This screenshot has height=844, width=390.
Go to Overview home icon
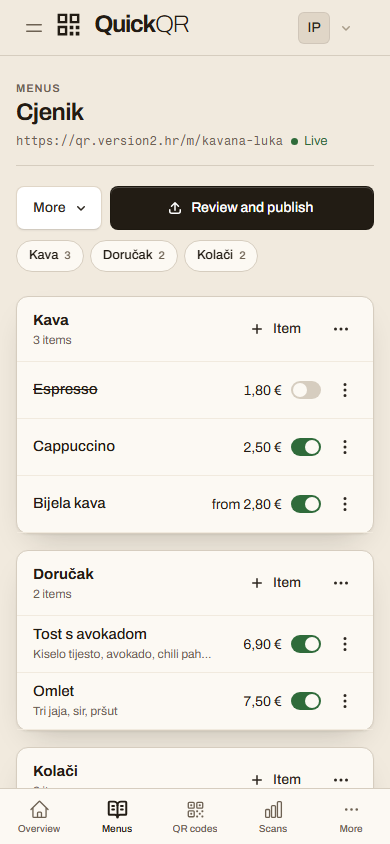(x=39, y=817)
